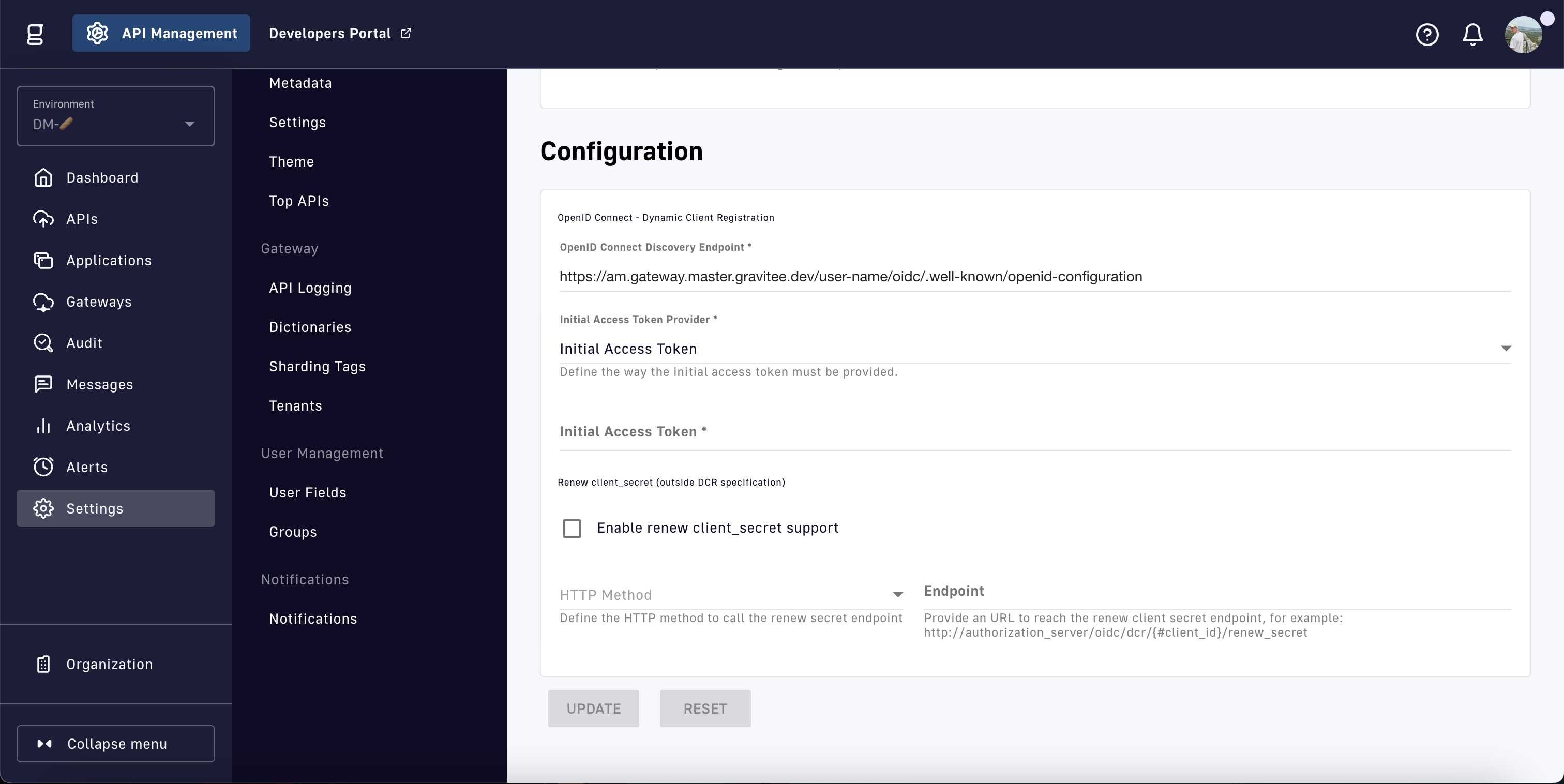Click the APIs cloud upload icon
The height and width of the screenshot is (784, 1564).
(x=43, y=219)
